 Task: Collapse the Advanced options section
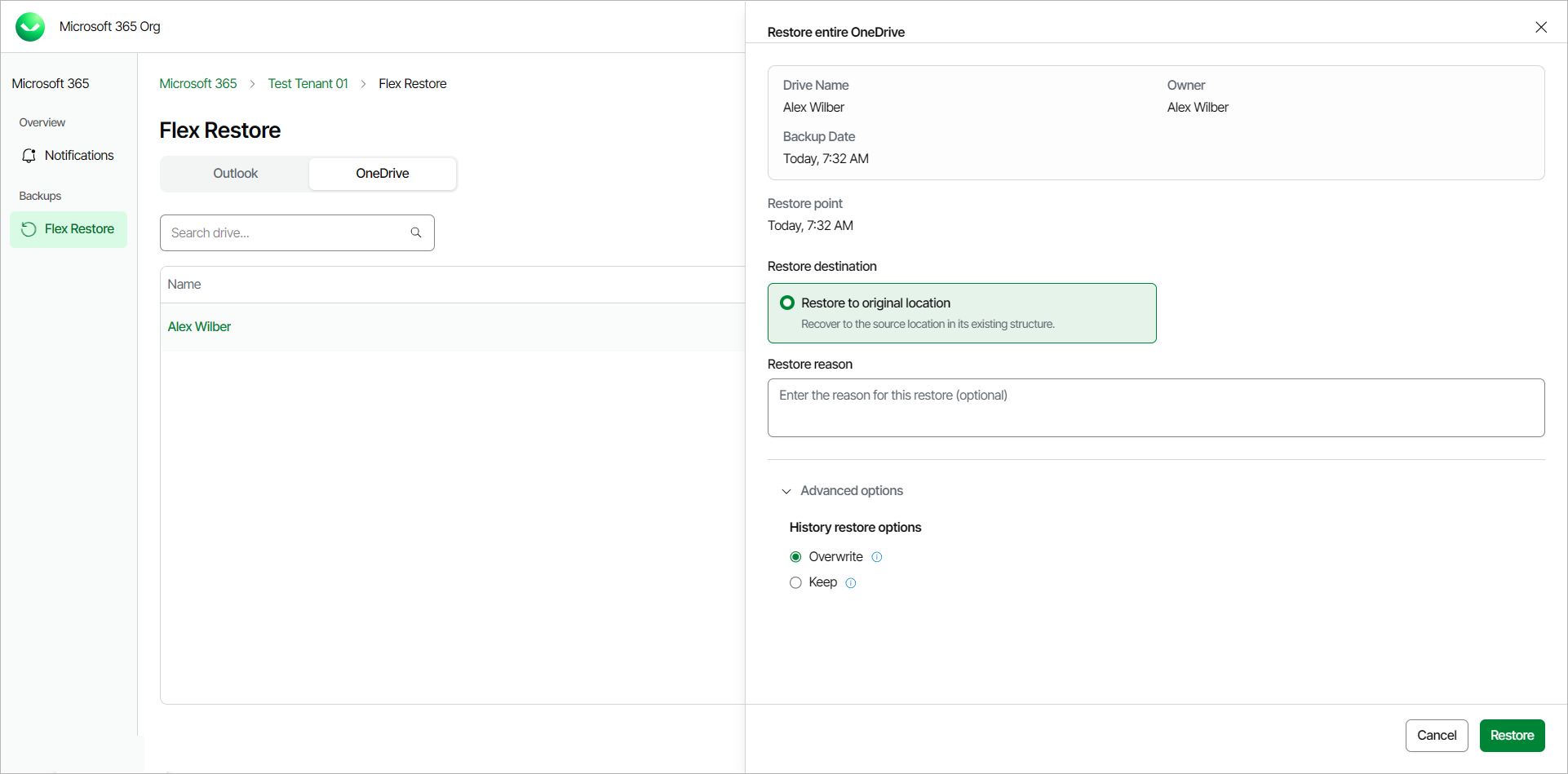[x=842, y=491]
